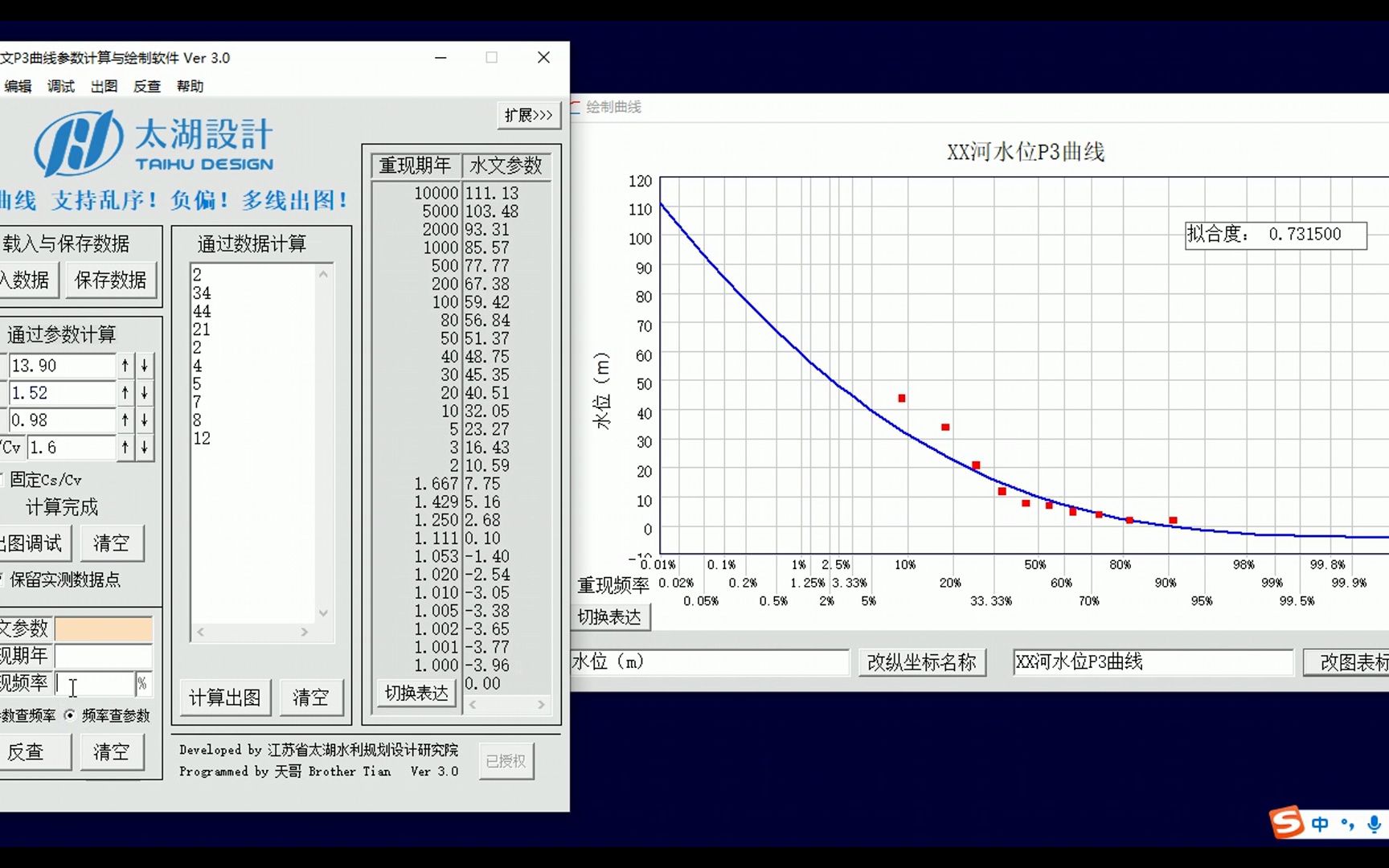Expand the panel with 扩展>>> button

528,116
